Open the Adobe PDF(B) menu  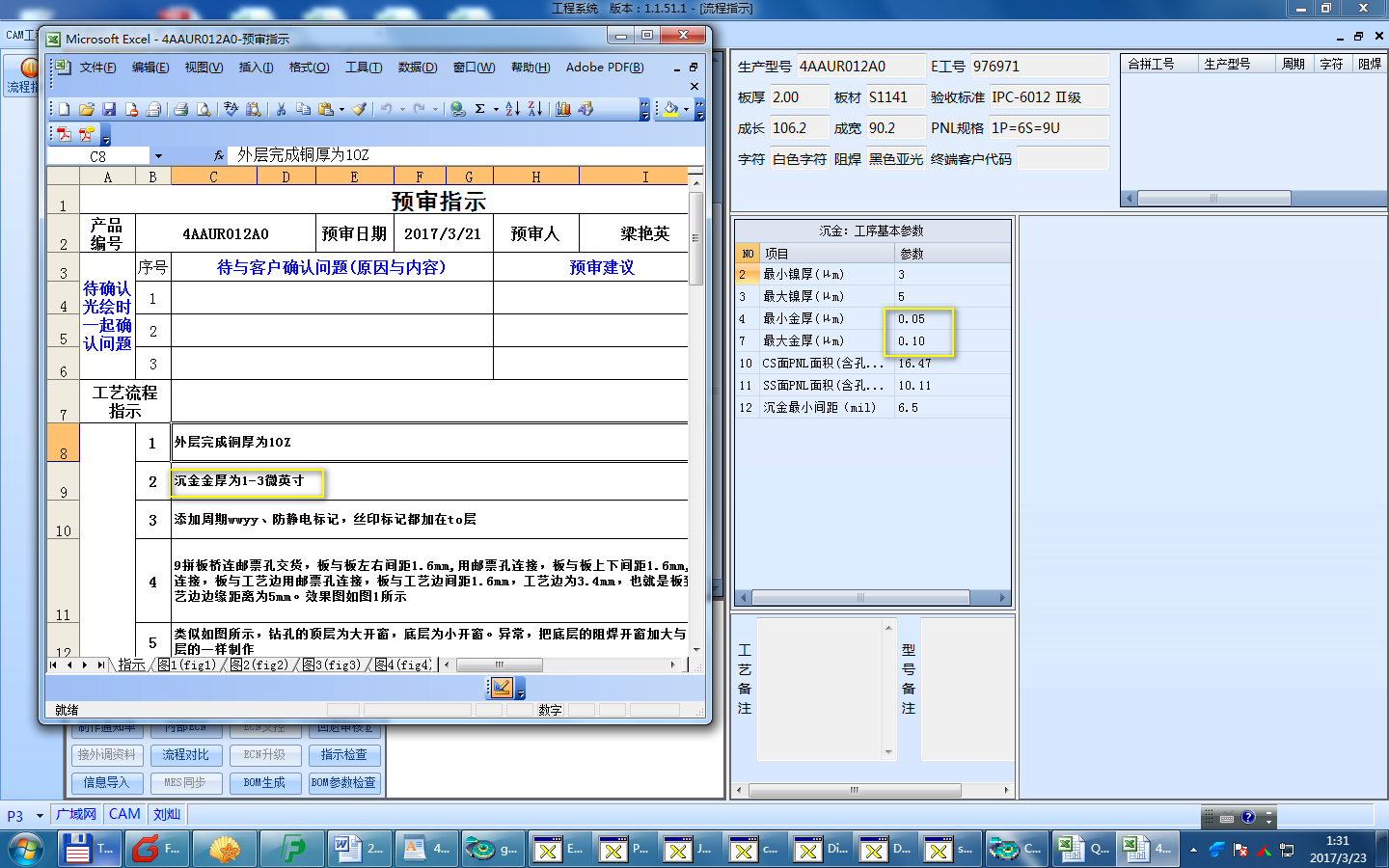click(605, 68)
